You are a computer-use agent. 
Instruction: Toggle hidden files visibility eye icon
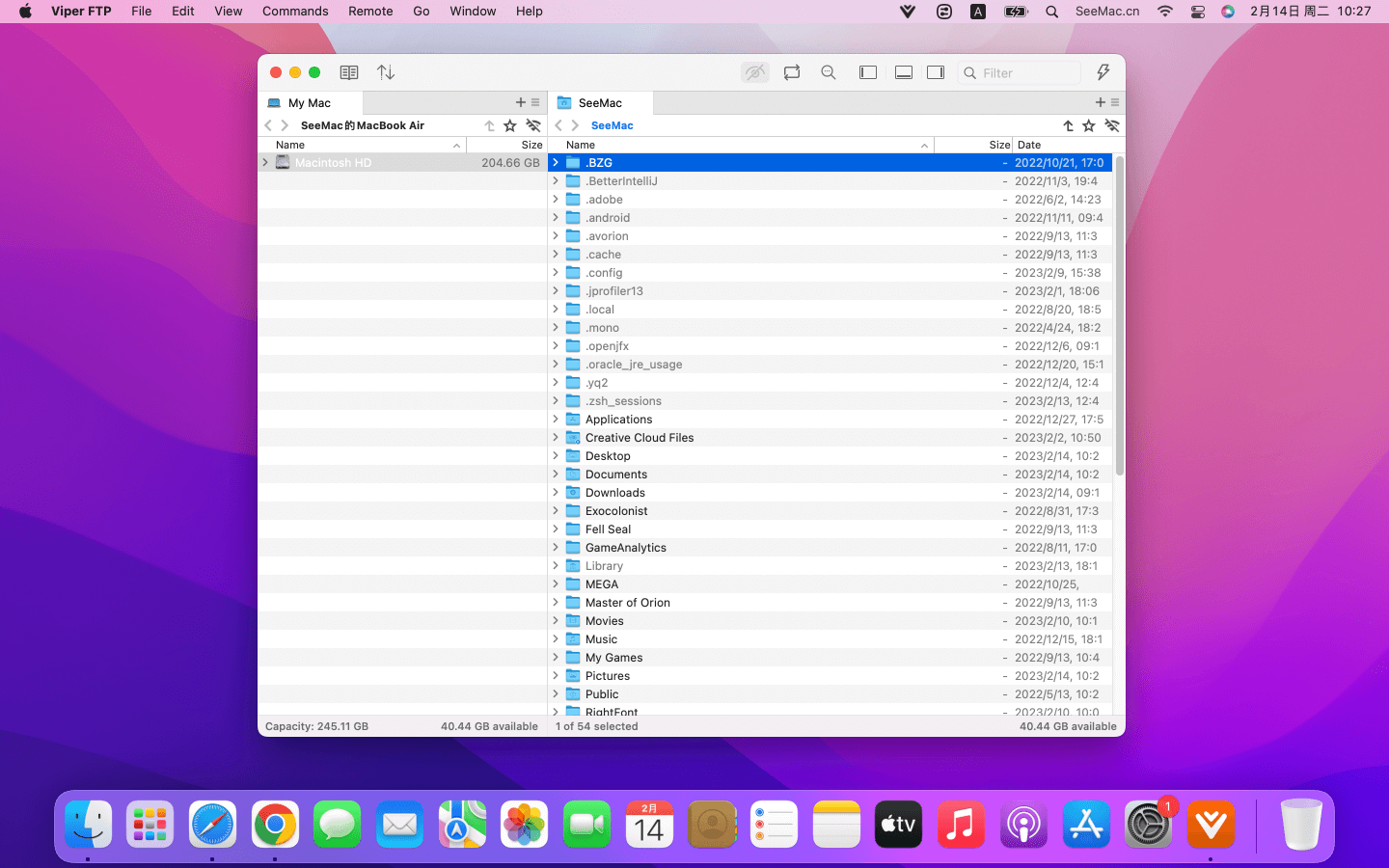pos(755,72)
